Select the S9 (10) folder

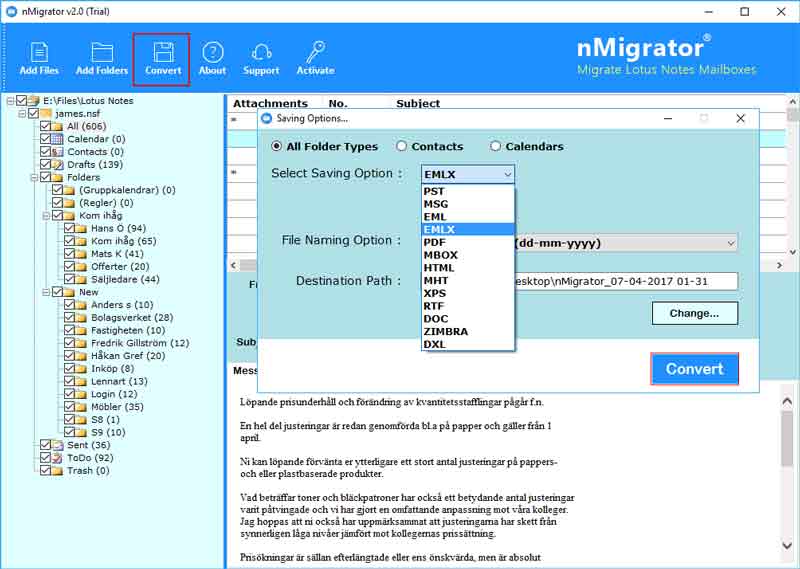tap(108, 432)
